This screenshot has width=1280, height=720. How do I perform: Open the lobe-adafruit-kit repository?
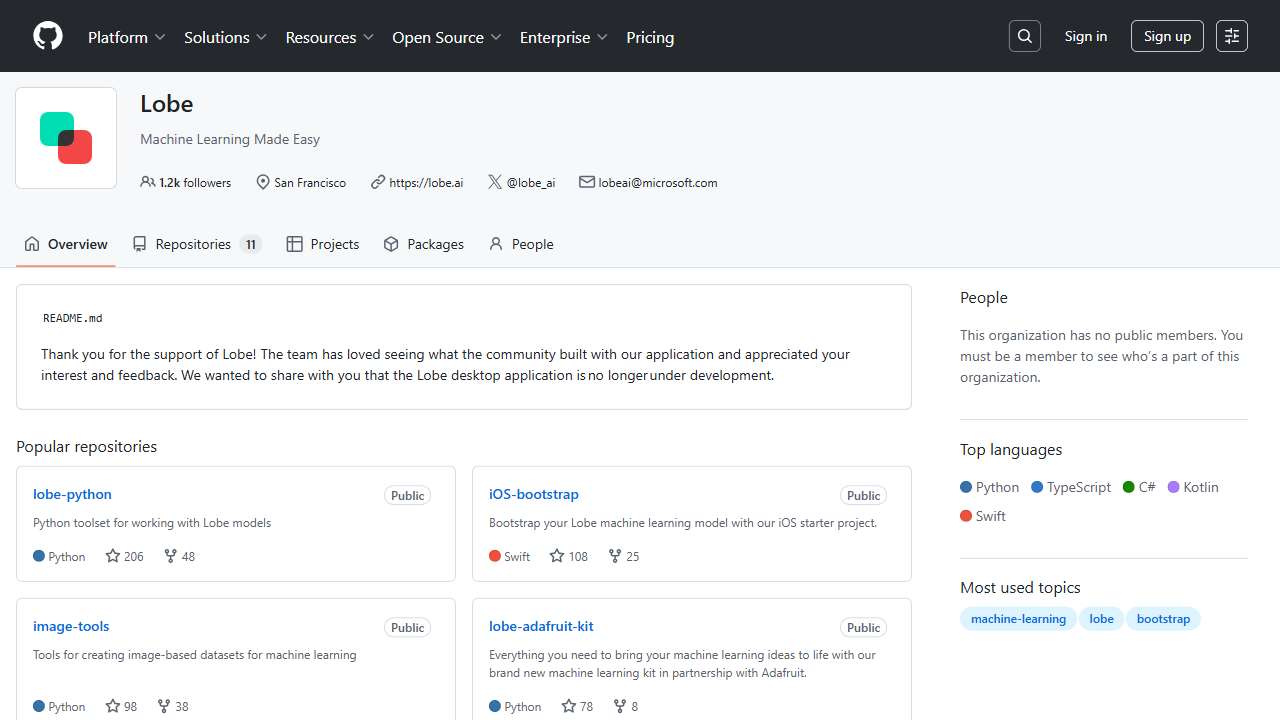pyautogui.click(x=541, y=626)
